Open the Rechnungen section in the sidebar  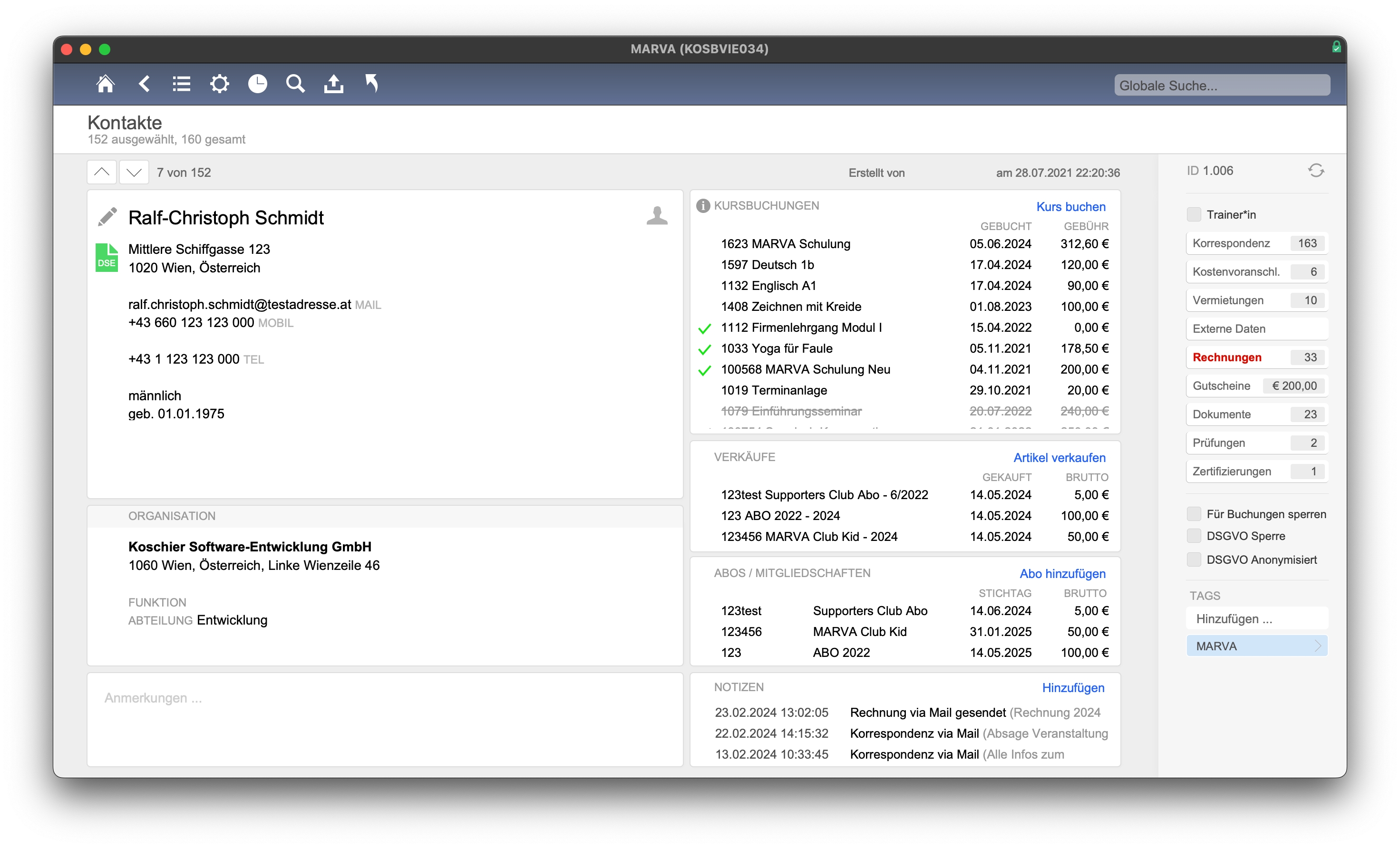1227,357
